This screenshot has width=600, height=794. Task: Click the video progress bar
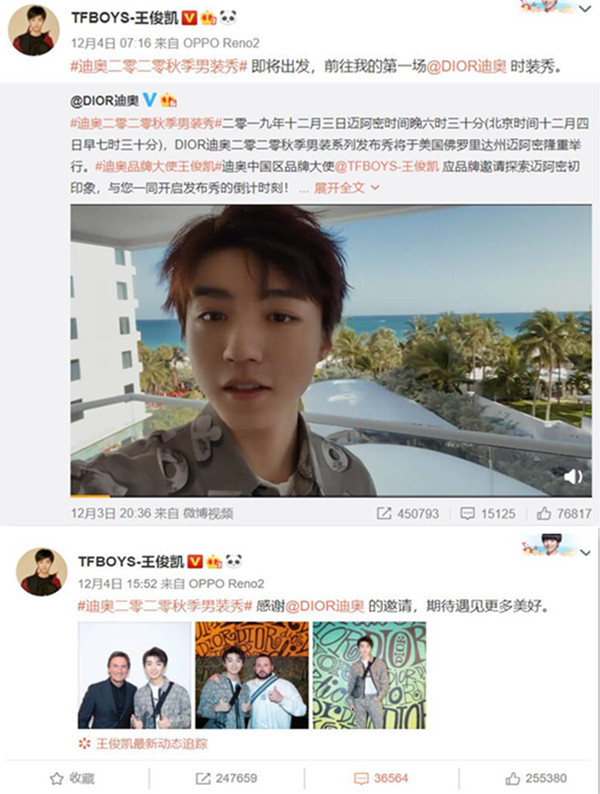coord(331,496)
